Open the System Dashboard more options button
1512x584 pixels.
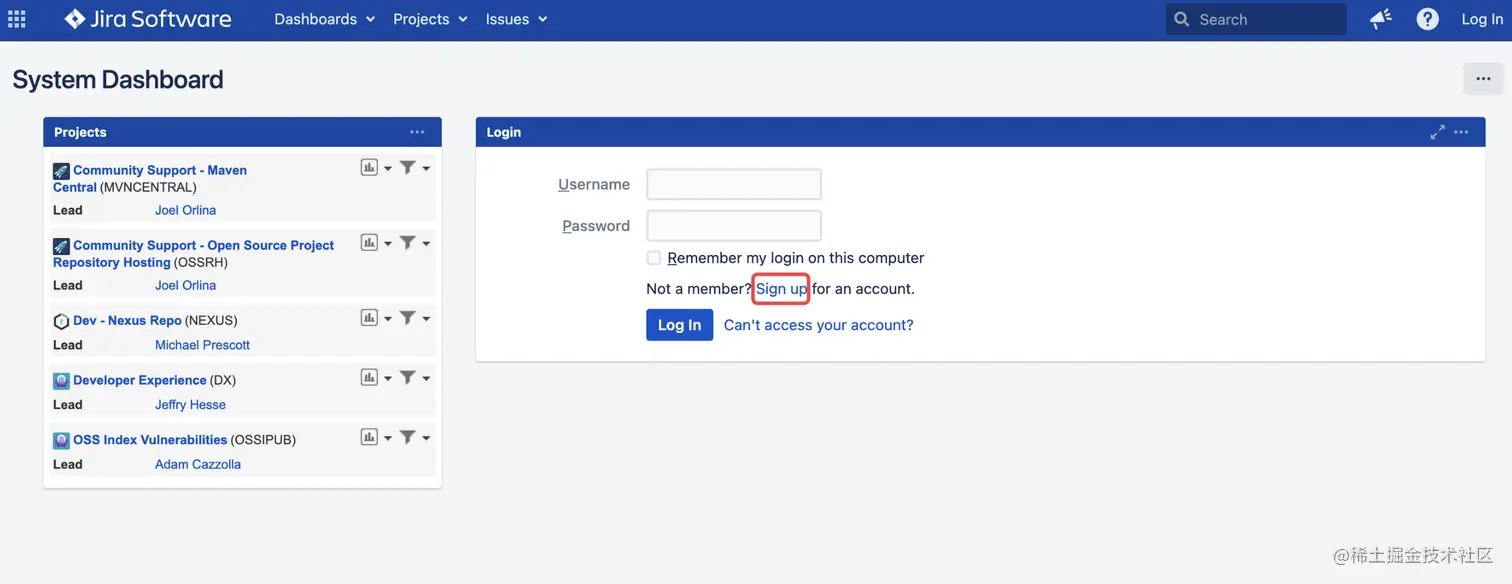pos(1483,79)
